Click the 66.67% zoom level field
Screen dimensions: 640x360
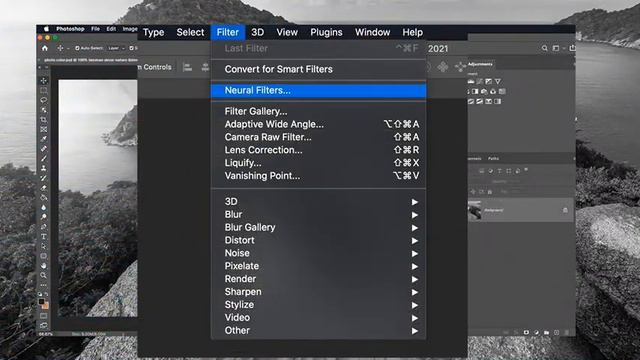[x=46, y=334]
